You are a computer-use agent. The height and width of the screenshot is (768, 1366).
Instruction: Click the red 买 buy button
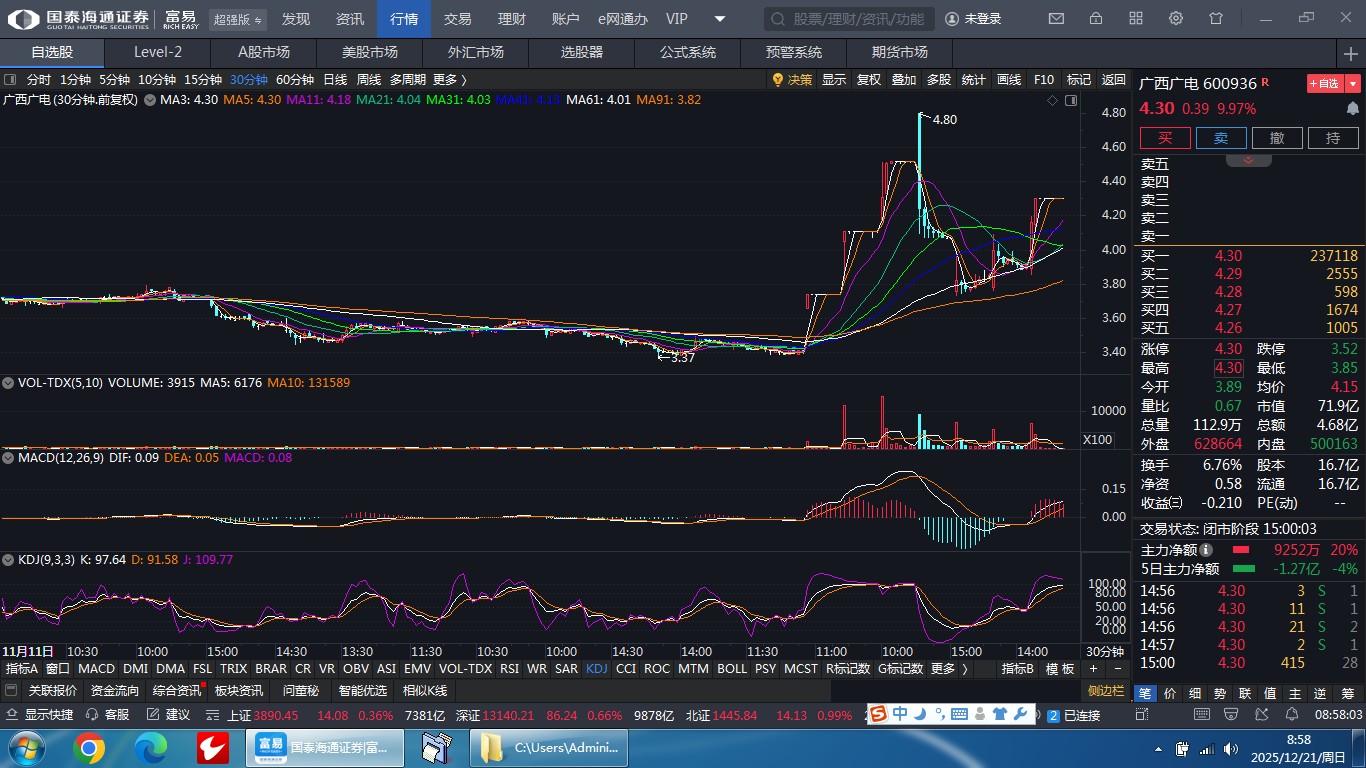[x=1165, y=138]
